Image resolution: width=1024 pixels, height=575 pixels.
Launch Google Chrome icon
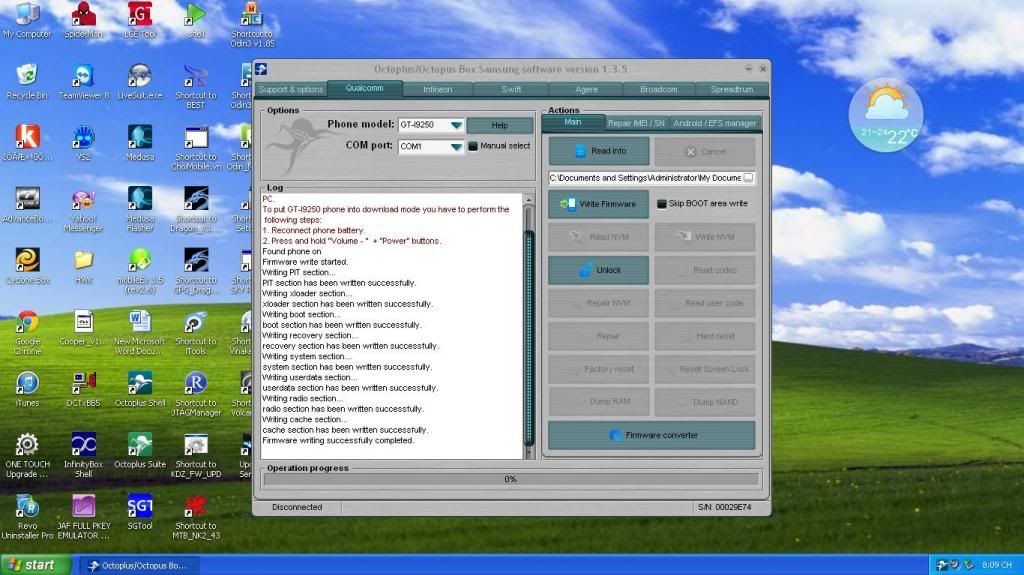[x=27, y=333]
